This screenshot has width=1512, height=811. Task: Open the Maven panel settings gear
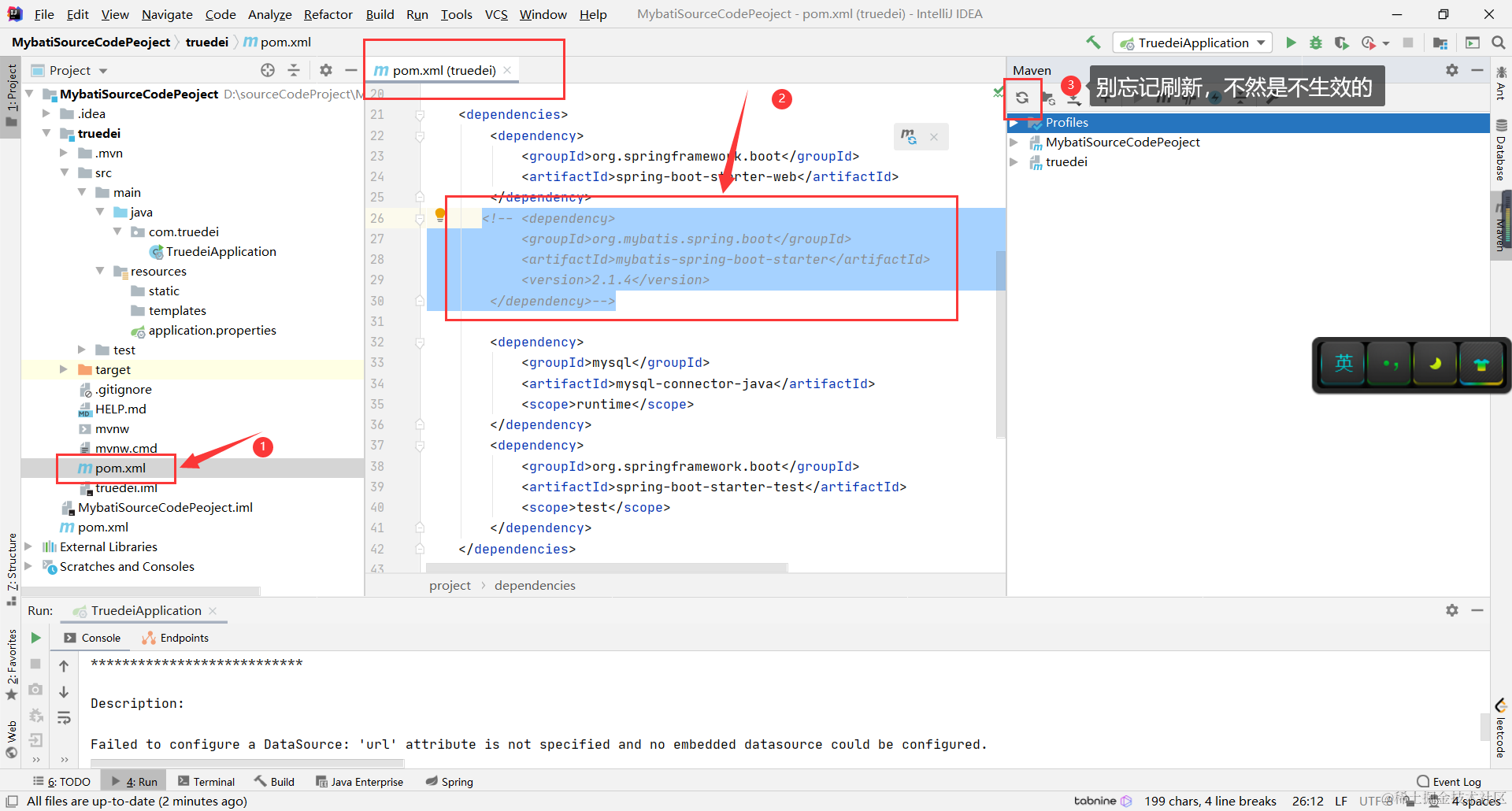pyautogui.click(x=1452, y=70)
